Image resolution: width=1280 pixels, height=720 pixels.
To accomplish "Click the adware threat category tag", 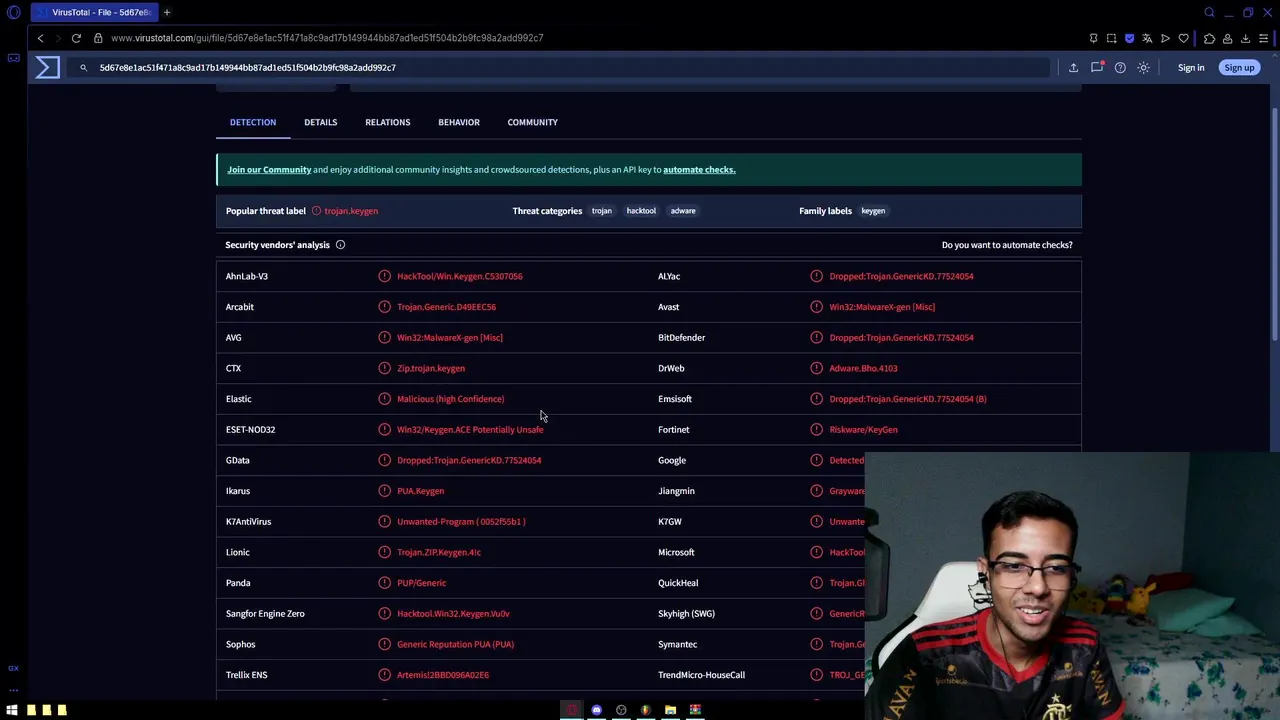I will pyautogui.click(x=683, y=211).
